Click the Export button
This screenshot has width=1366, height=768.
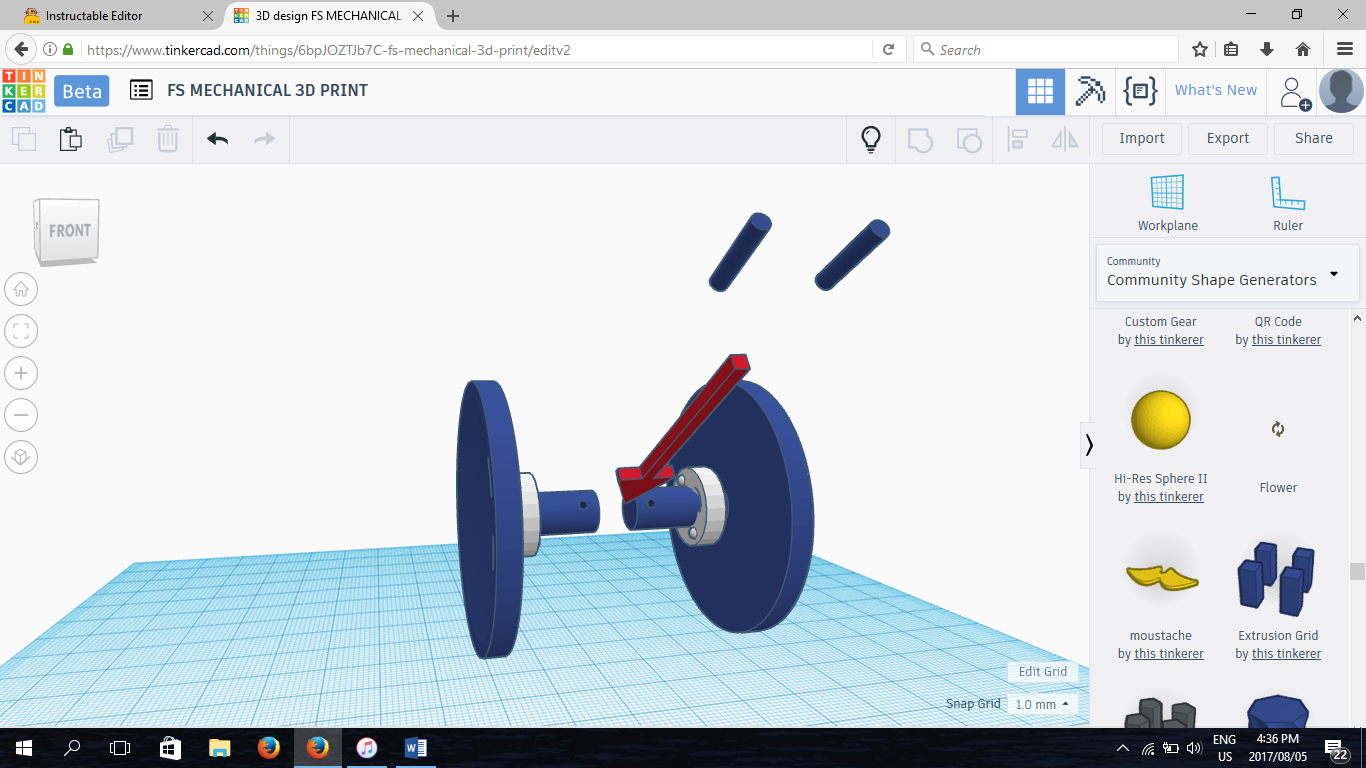1228,139
